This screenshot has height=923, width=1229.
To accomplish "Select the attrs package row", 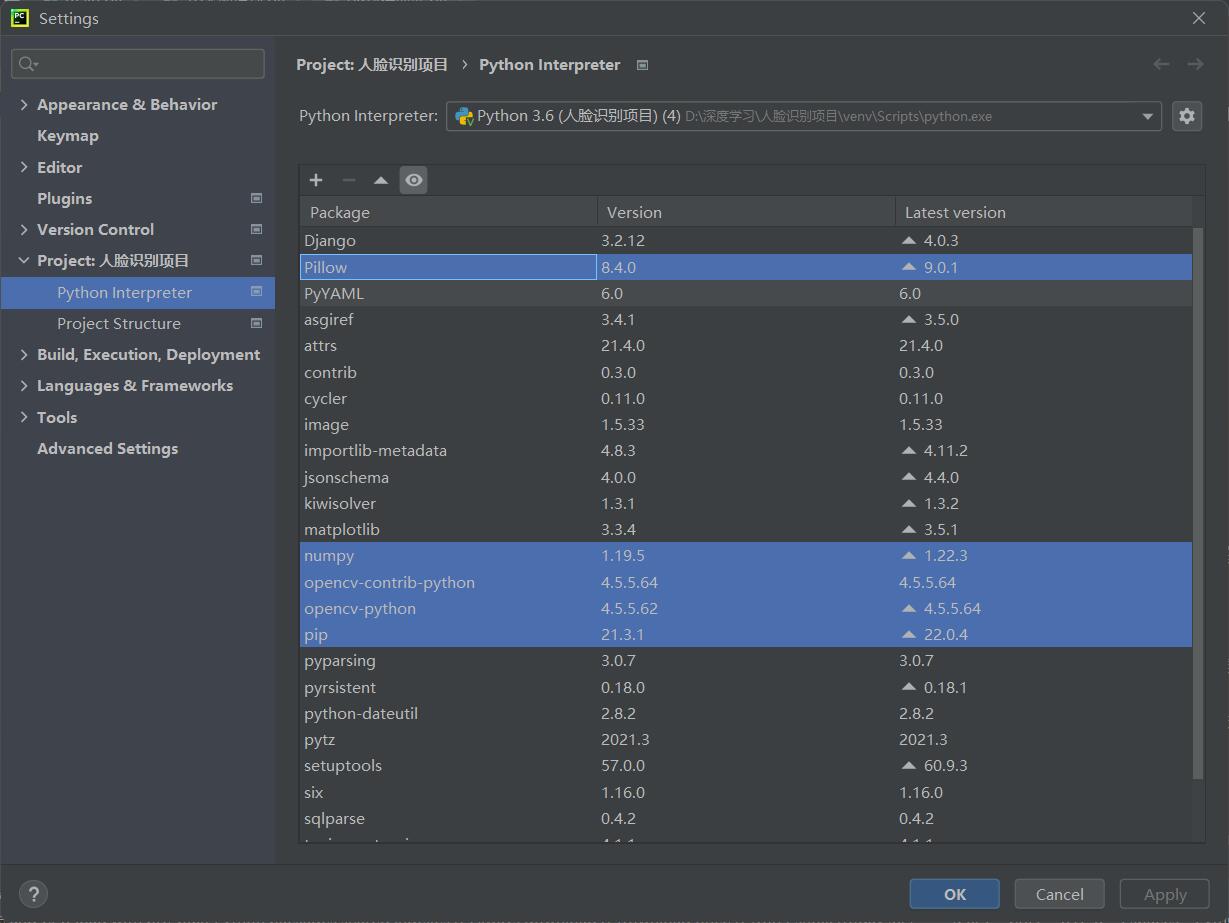I will [746, 345].
